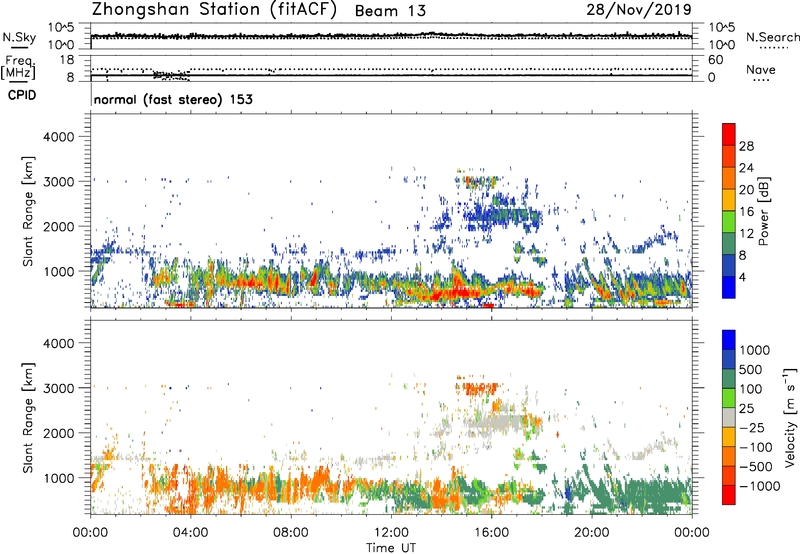
Task: Click the 'N.Search' legend label
Action: pyautogui.click(x=772, y=37)
